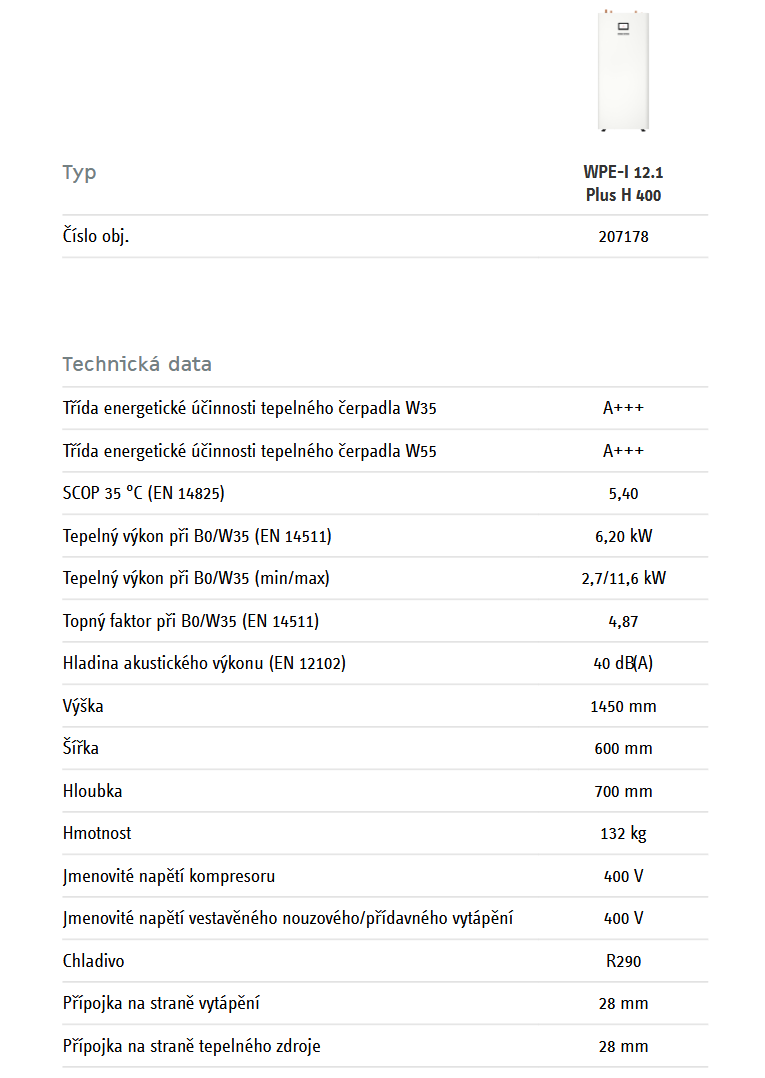Click the Přípojka na straně tepelného zdroje label
The height and width of the screenshot is (1078, 765).
(x=191, y=1046)
